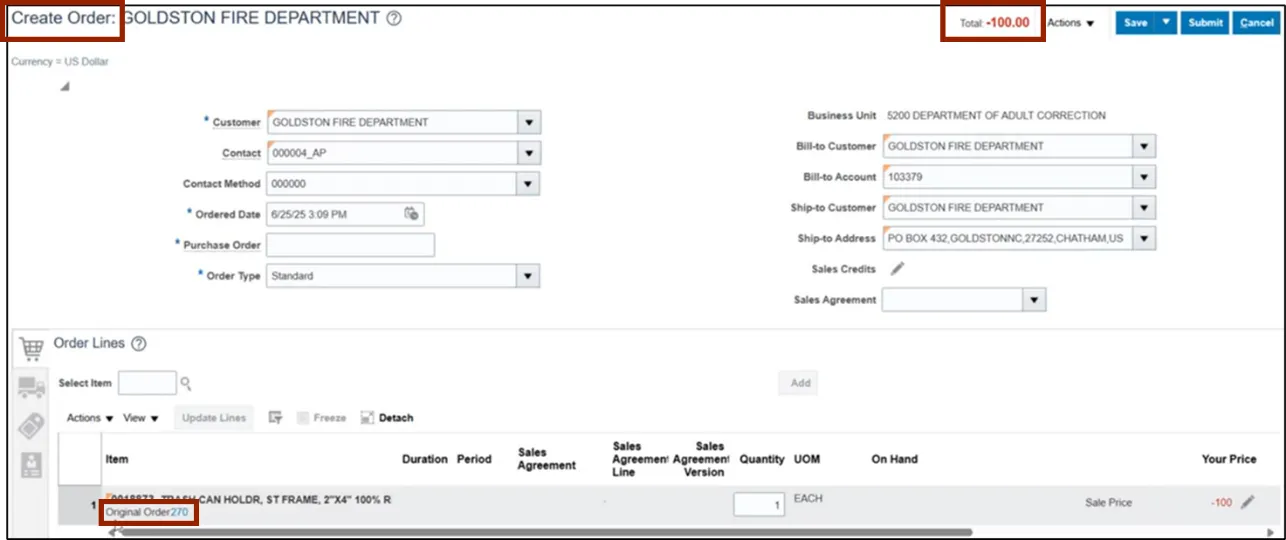Click the Quantity column header
Image resolution: width=1286 pixels, height=540 pixels.
762,459
